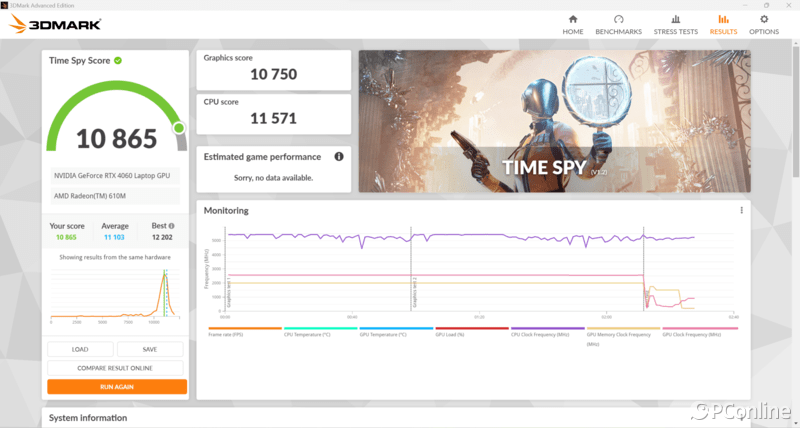
Task: Go to the Home tab
Action: (x=572, y=25)
